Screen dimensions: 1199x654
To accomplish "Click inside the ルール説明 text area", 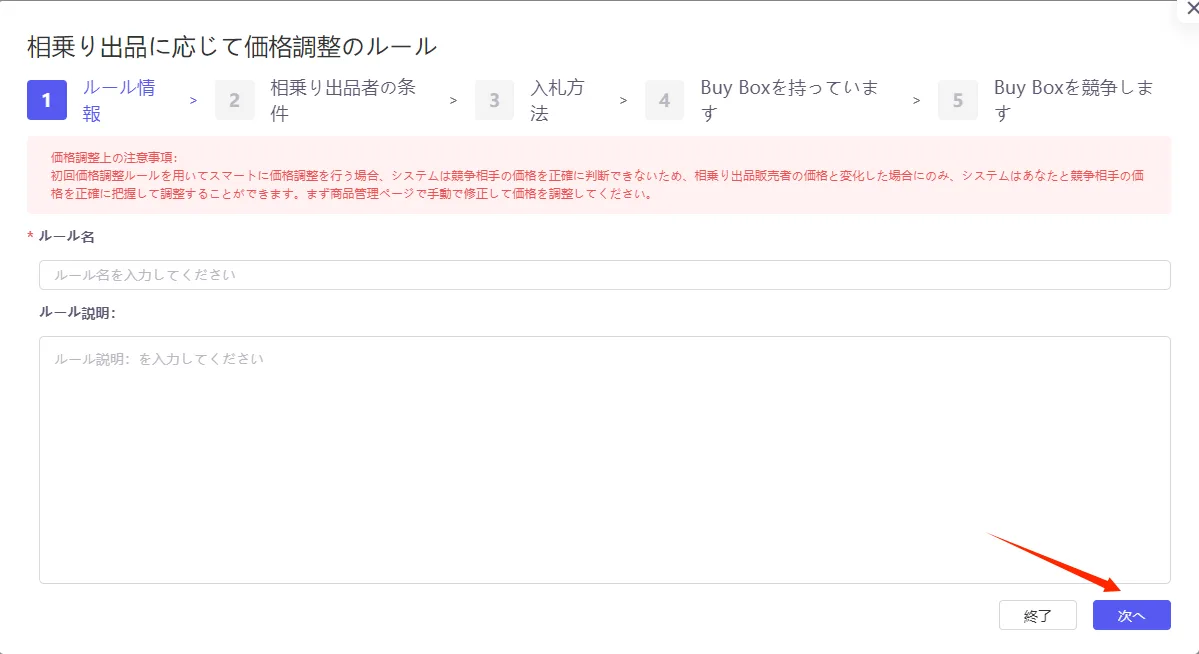I will tap(604, 460).
